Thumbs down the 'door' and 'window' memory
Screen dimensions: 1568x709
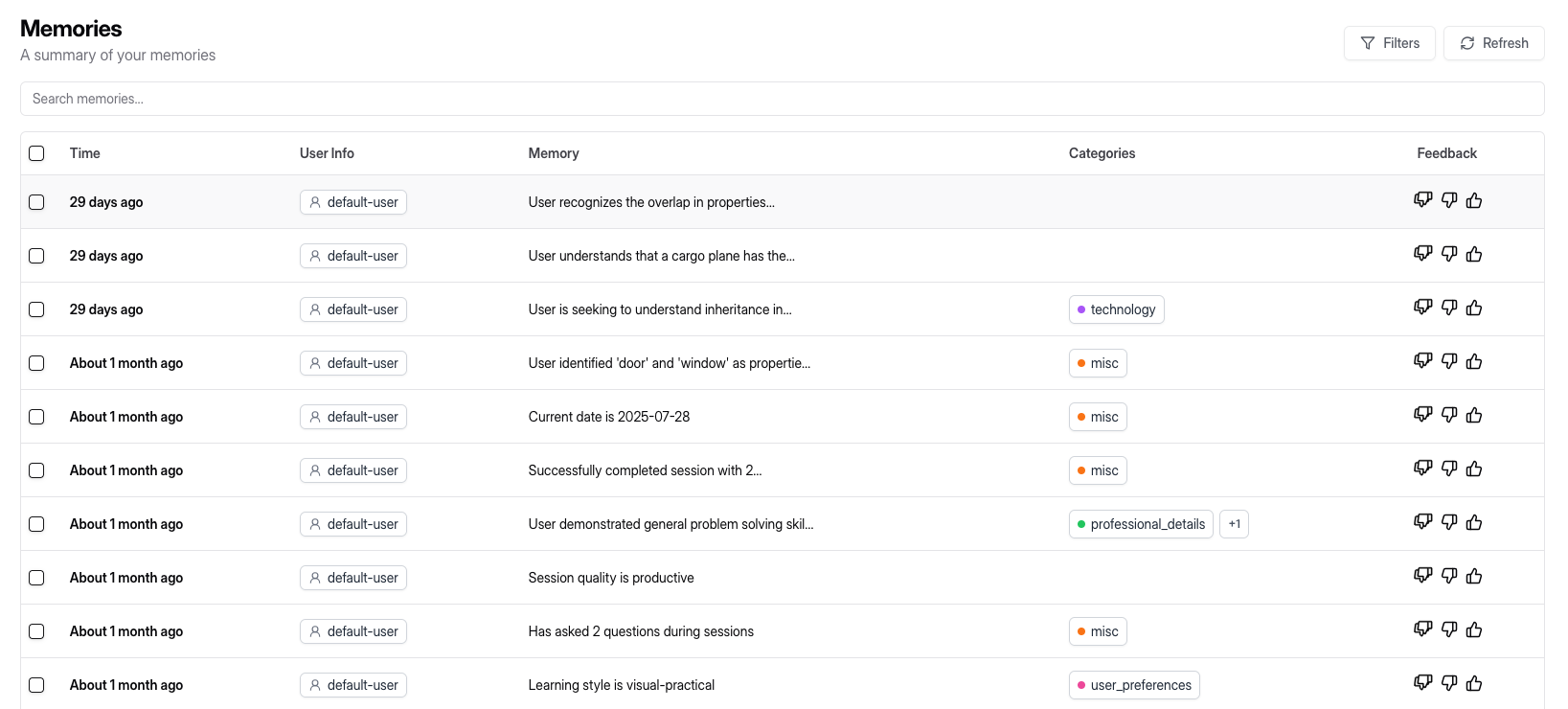[x=1449, y=362]
